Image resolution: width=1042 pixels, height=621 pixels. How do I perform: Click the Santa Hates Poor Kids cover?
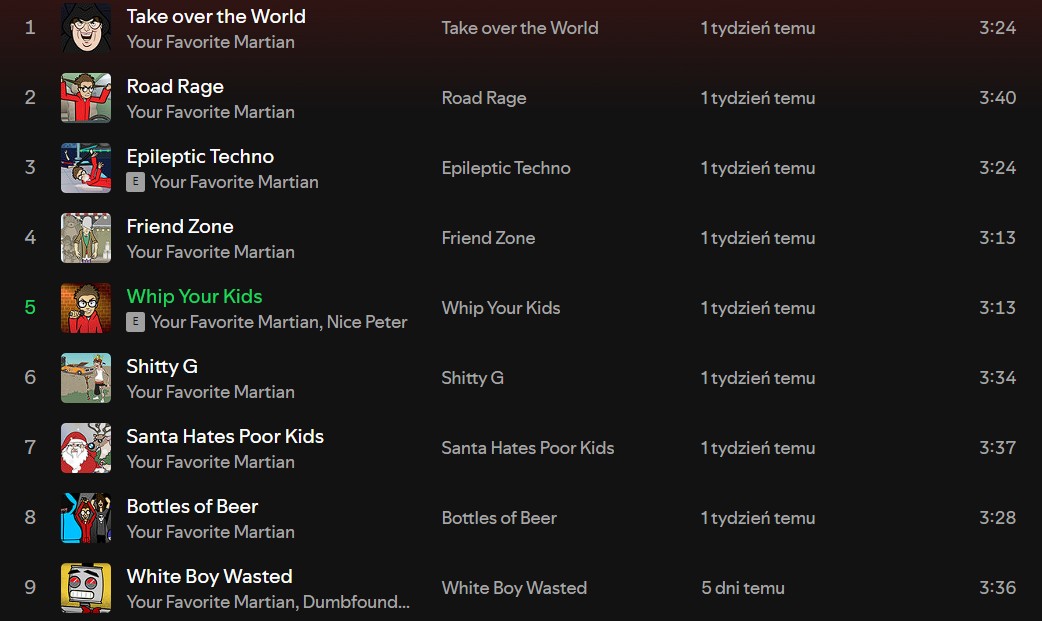pyautogui.click(x=86, y=448)
